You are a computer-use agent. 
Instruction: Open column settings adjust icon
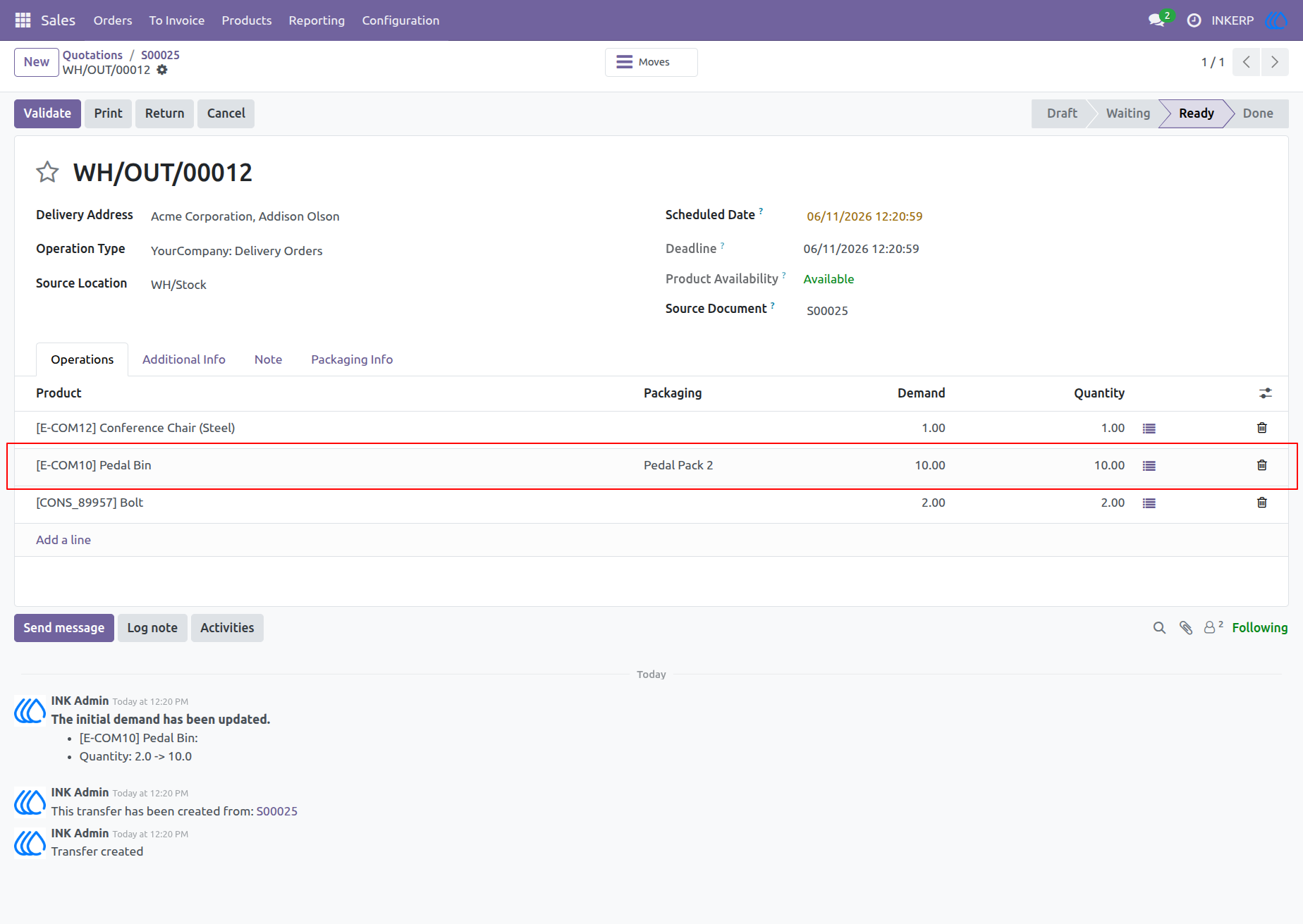(x=1266, y=393)
